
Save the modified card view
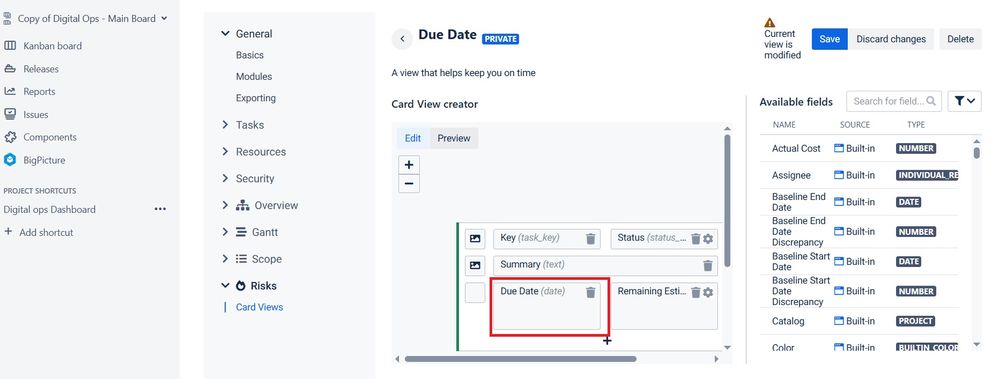point(830,39)
